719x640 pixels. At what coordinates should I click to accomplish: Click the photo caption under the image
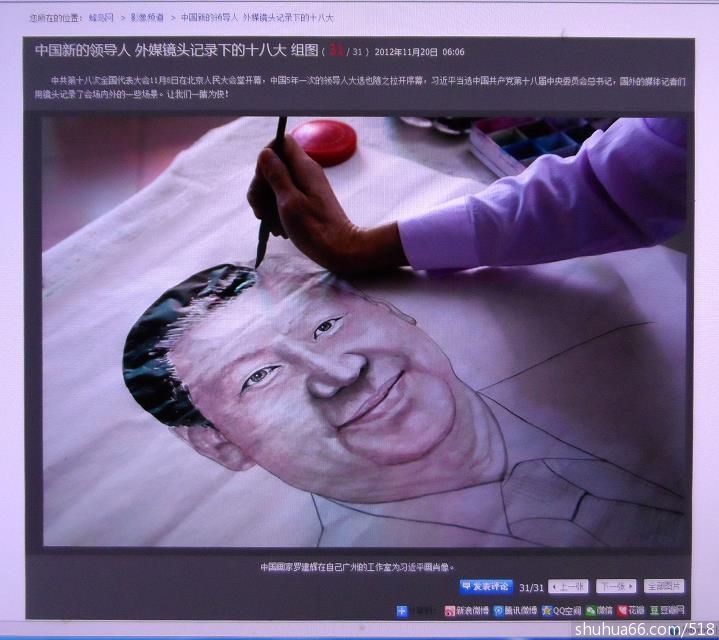pyautogui.click(x=357, y=566)
